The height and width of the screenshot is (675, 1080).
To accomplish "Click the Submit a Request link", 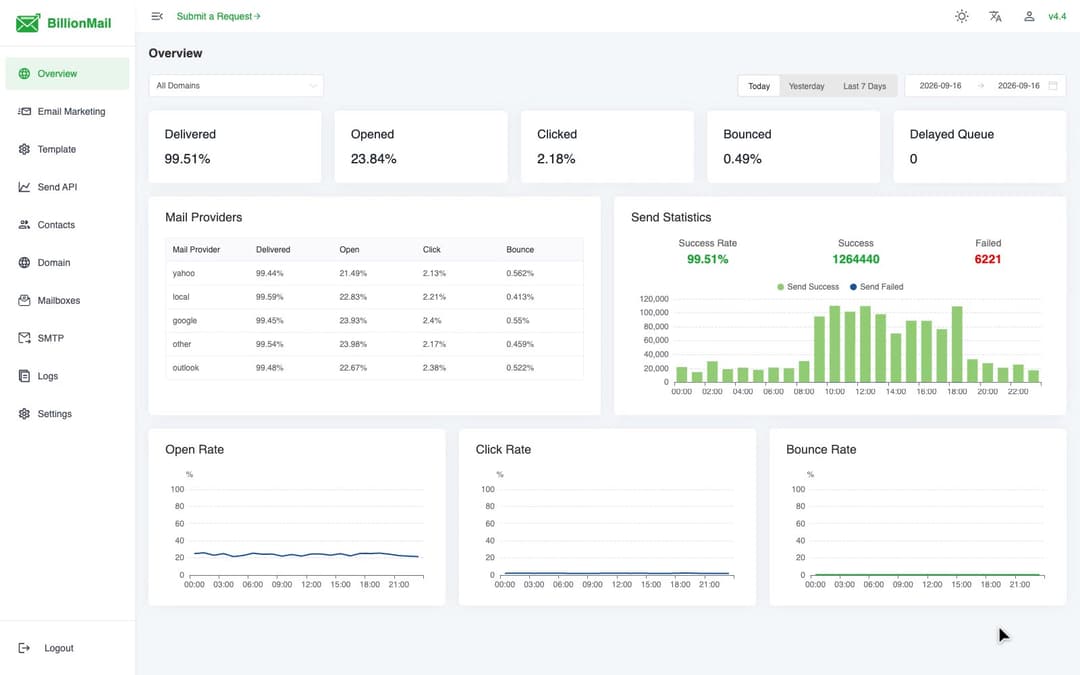I will click(218, 16).
